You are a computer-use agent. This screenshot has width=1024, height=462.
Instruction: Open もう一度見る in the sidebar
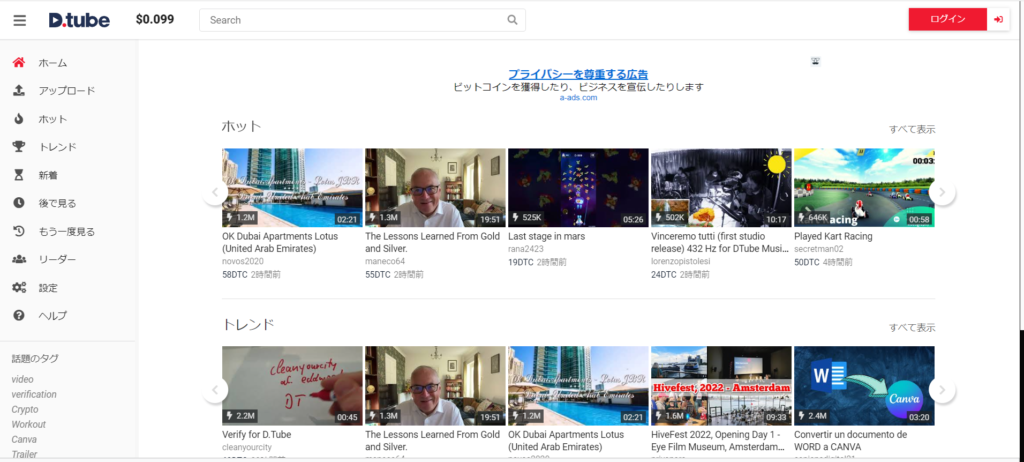66,231
